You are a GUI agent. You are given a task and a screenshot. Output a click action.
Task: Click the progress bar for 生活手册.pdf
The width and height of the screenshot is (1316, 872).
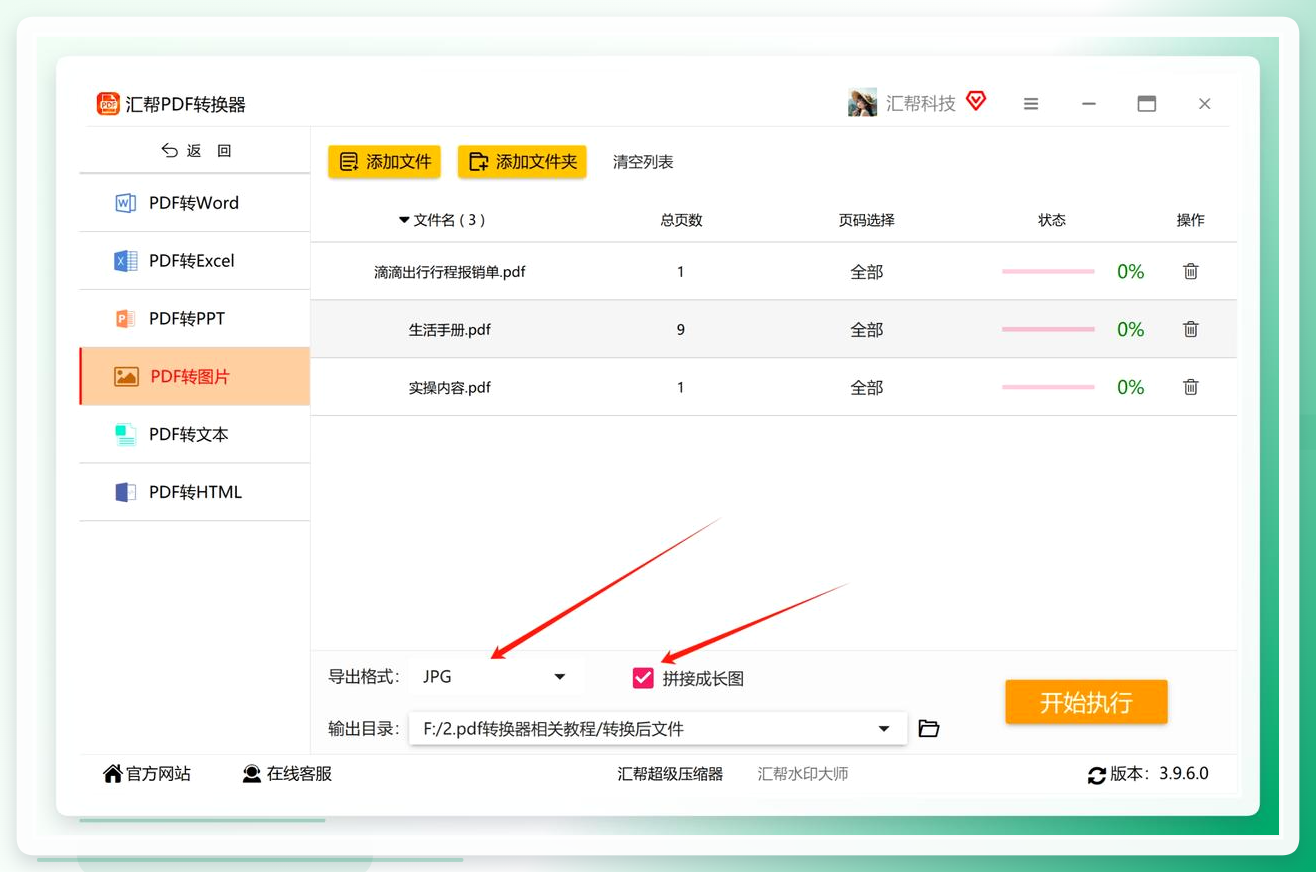tap(1048, 329)
